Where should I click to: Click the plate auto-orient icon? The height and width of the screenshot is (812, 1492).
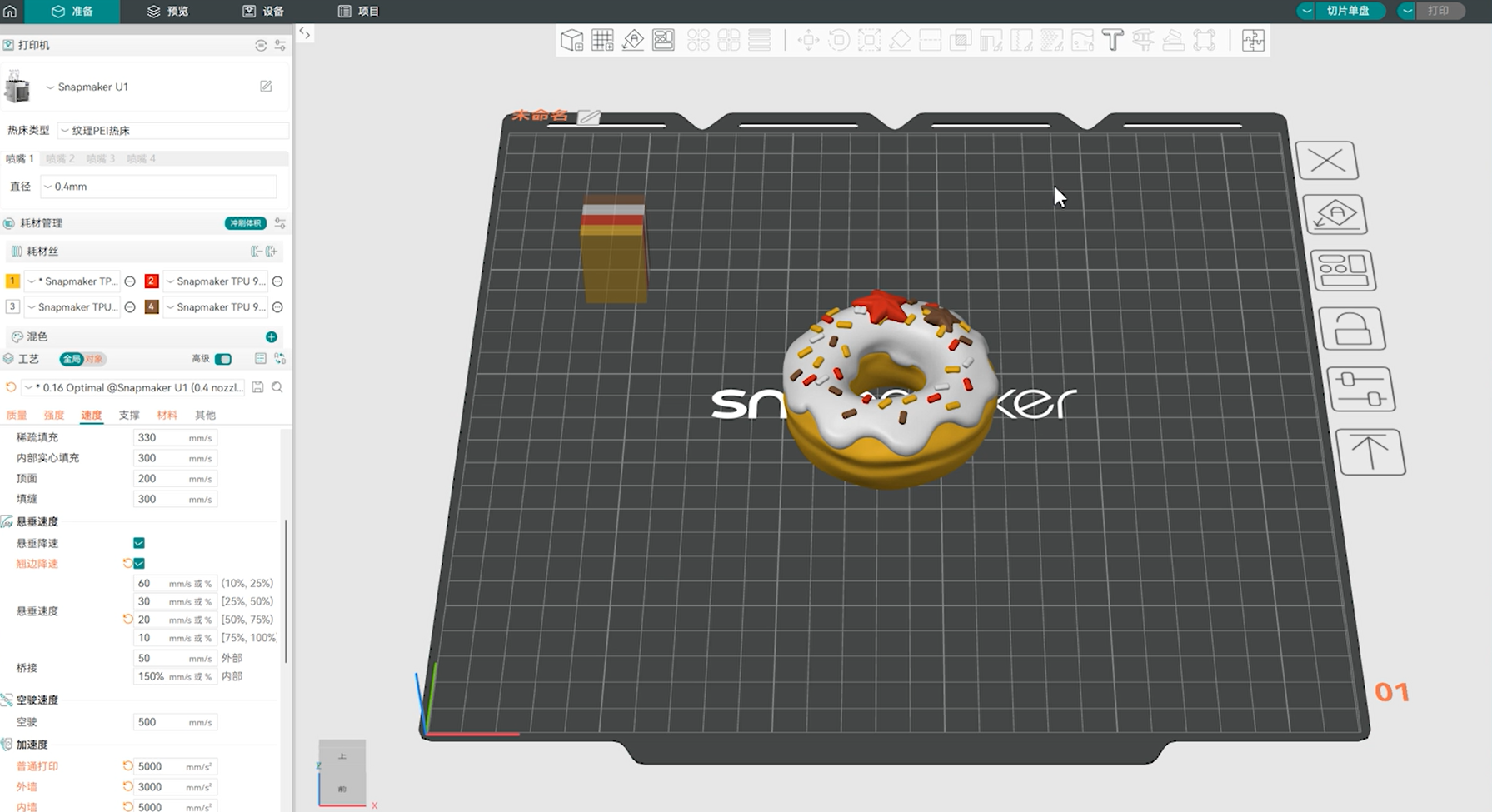point(1335,215)
